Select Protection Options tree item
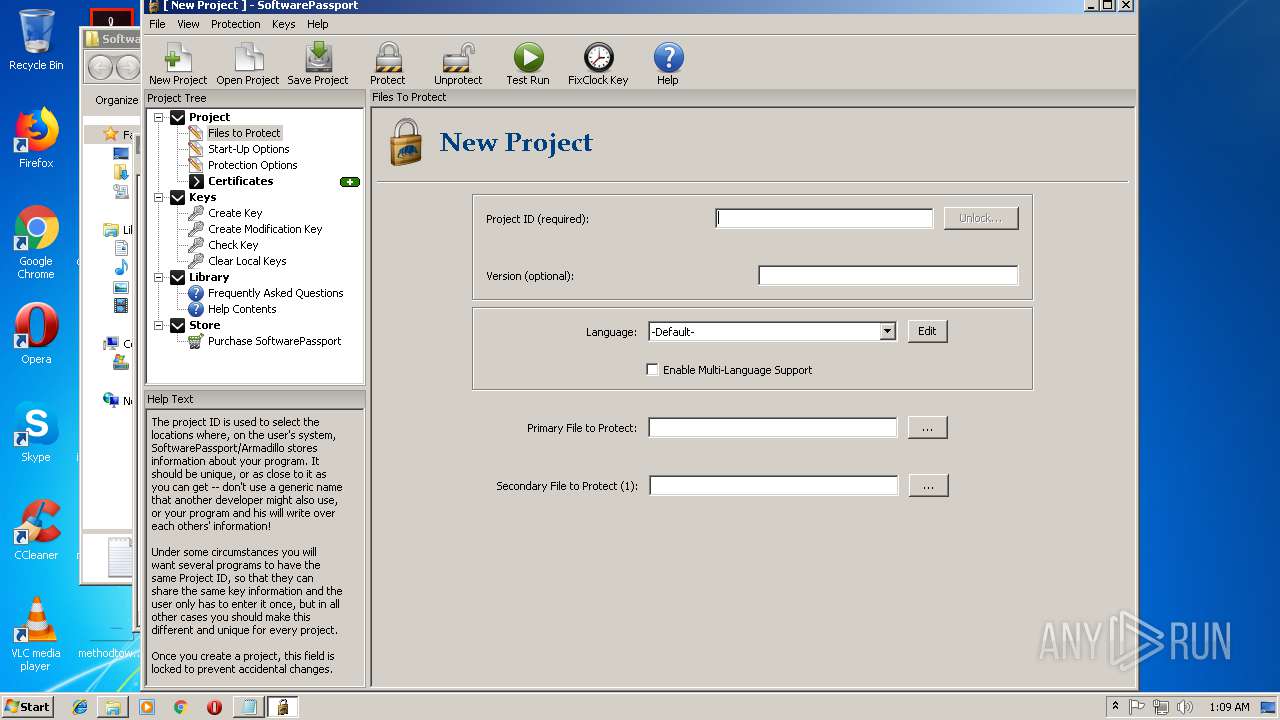This screenshot has width=1280, height=720. click(252, 165)
